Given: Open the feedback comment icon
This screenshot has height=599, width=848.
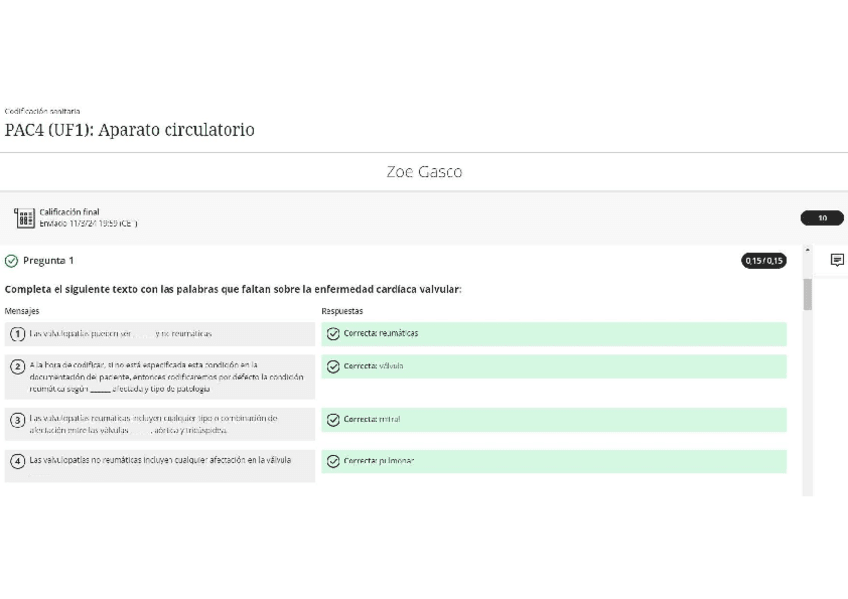Looking at the screenshot, I should pyautogui.click(x=837, y=260).
